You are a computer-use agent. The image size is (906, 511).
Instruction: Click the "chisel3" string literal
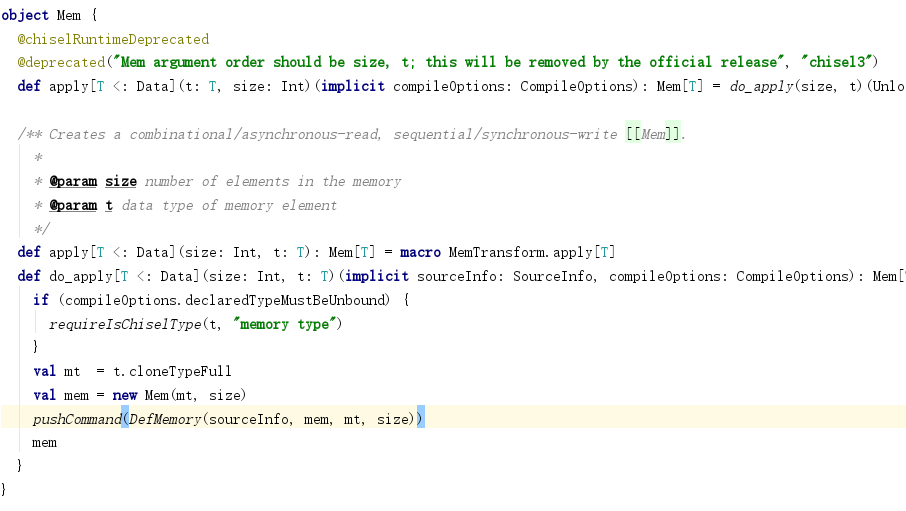click(836, 62)
